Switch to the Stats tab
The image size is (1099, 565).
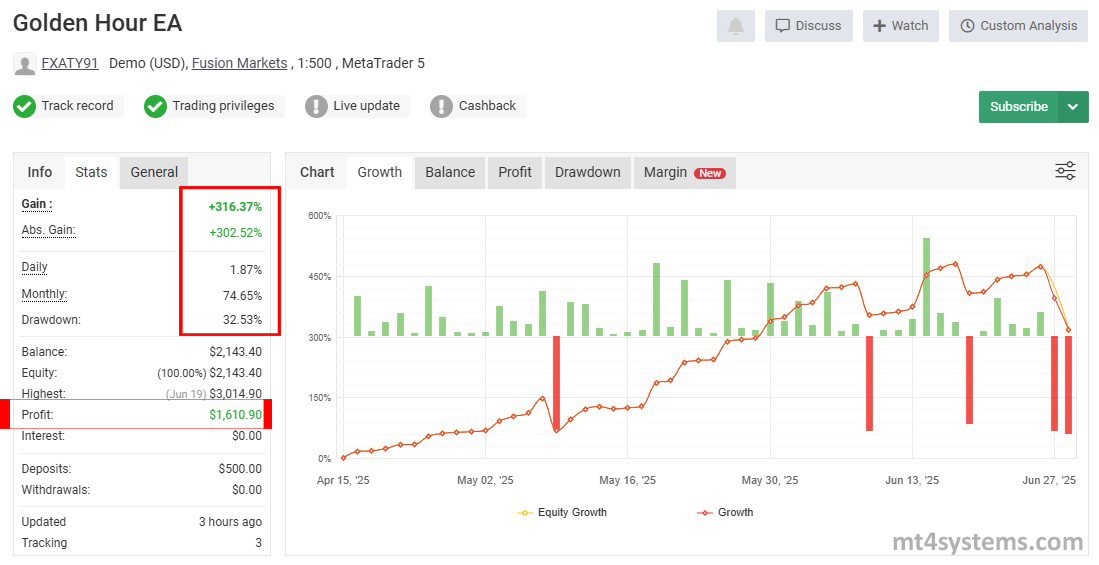click(91, 172)
